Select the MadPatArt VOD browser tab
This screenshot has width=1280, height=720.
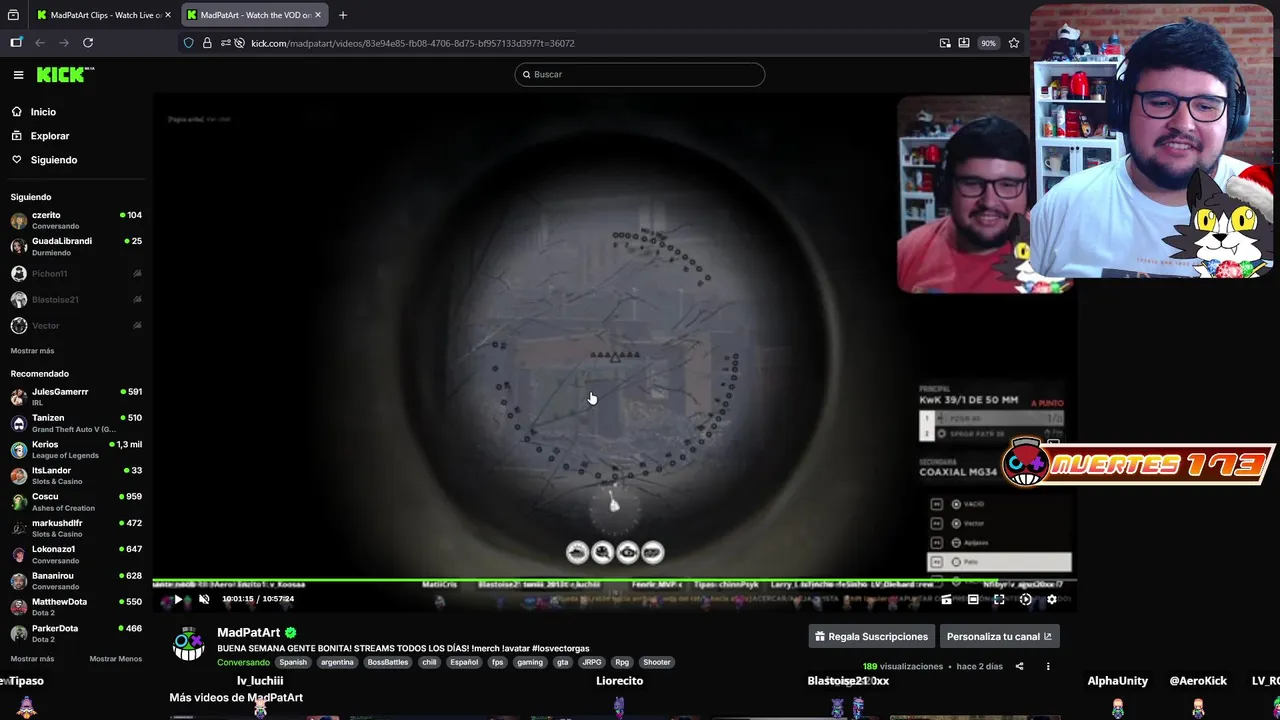(254, 15)
